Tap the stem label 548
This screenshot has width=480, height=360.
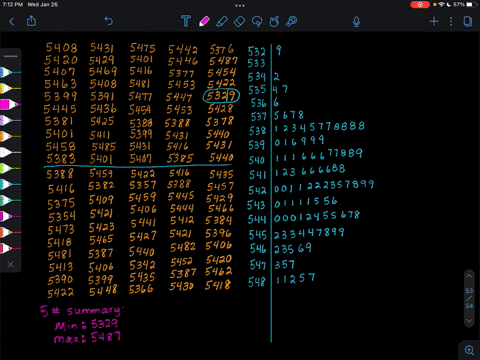(257, 282)
